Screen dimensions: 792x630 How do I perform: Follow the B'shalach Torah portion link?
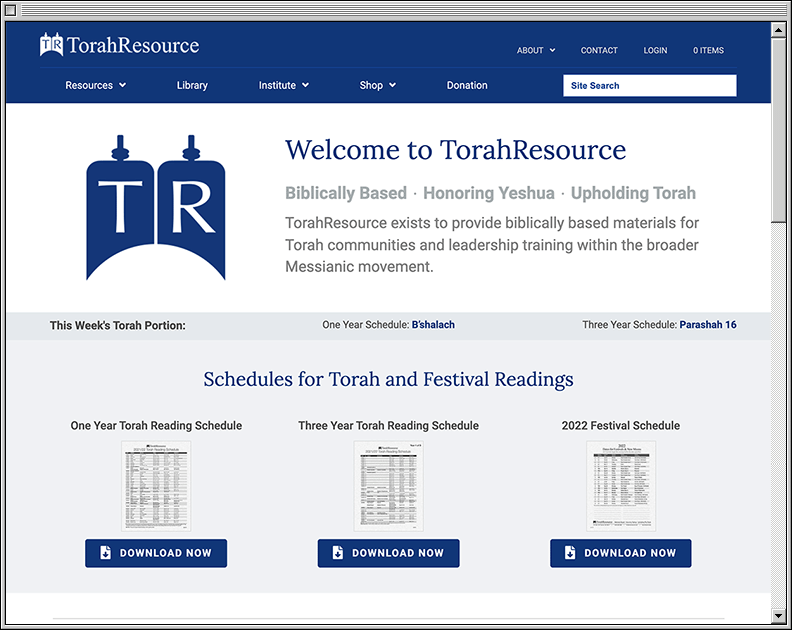click(x=433, y=325)
